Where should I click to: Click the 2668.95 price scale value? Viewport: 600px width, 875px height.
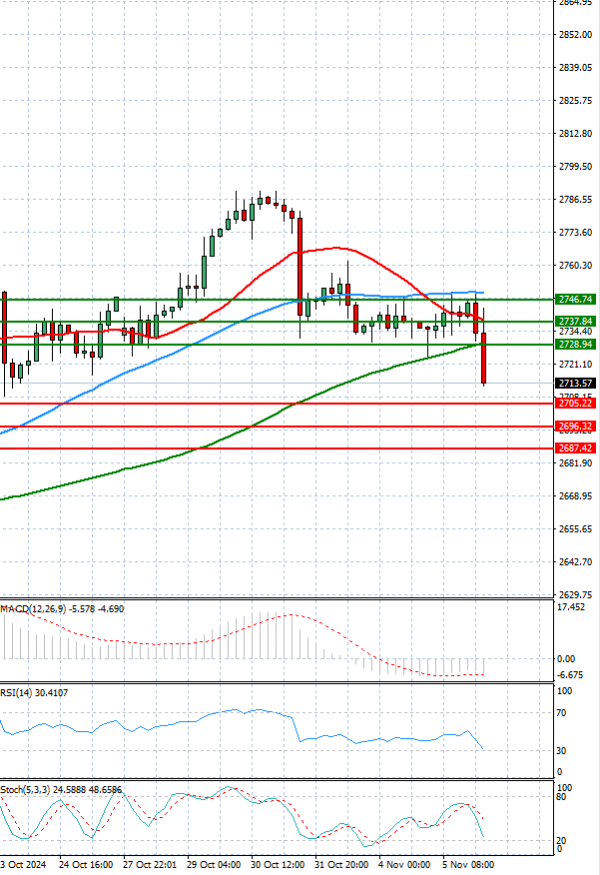pyautogui.click(x=575, y=496)
